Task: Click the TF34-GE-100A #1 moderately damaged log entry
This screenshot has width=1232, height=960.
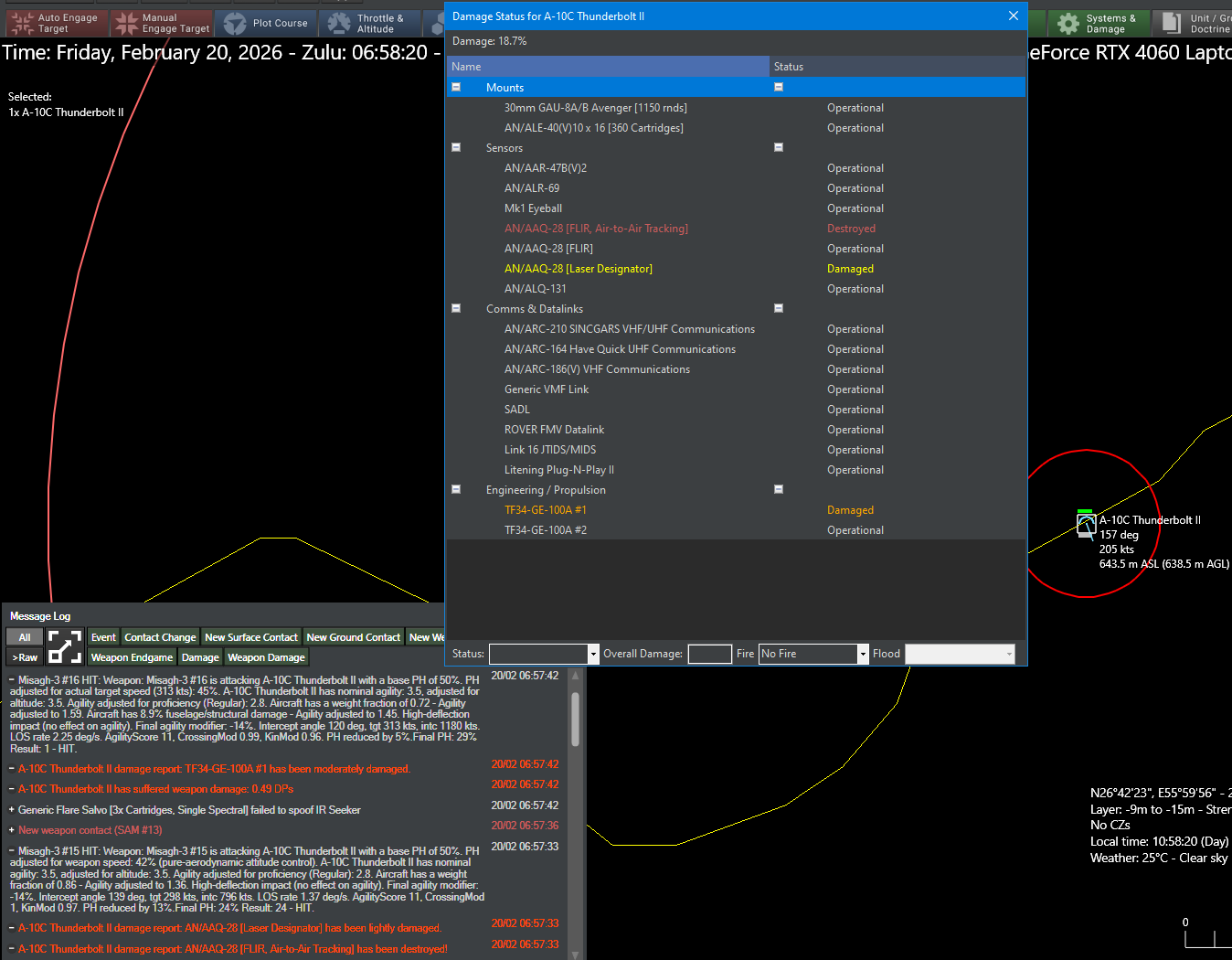Action: point(214,769)
